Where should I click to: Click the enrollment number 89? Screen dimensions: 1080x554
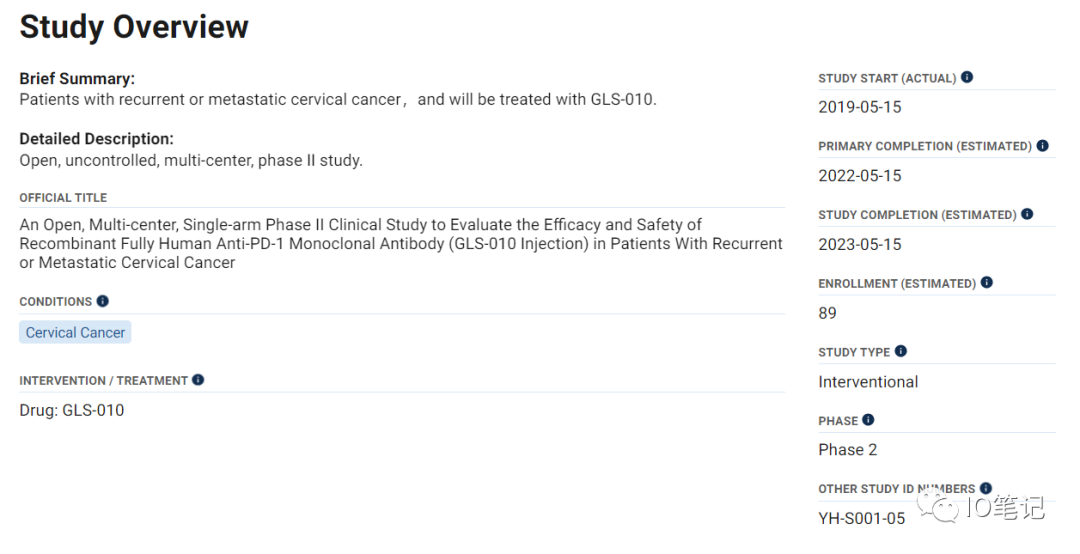(827, 314)
